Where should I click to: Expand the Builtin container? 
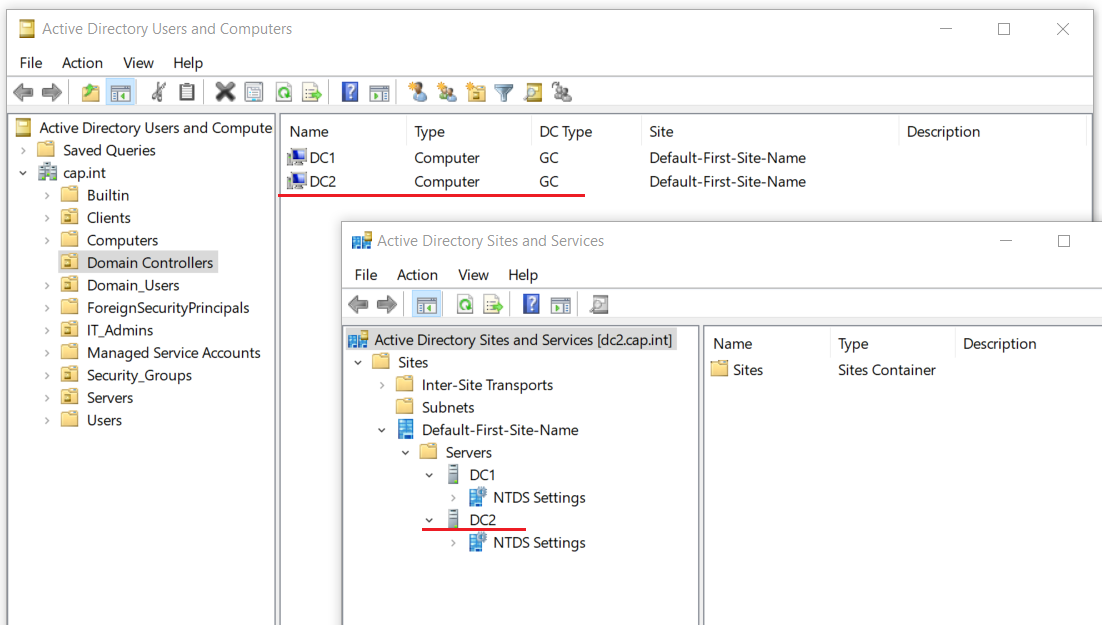pos(47,195)
